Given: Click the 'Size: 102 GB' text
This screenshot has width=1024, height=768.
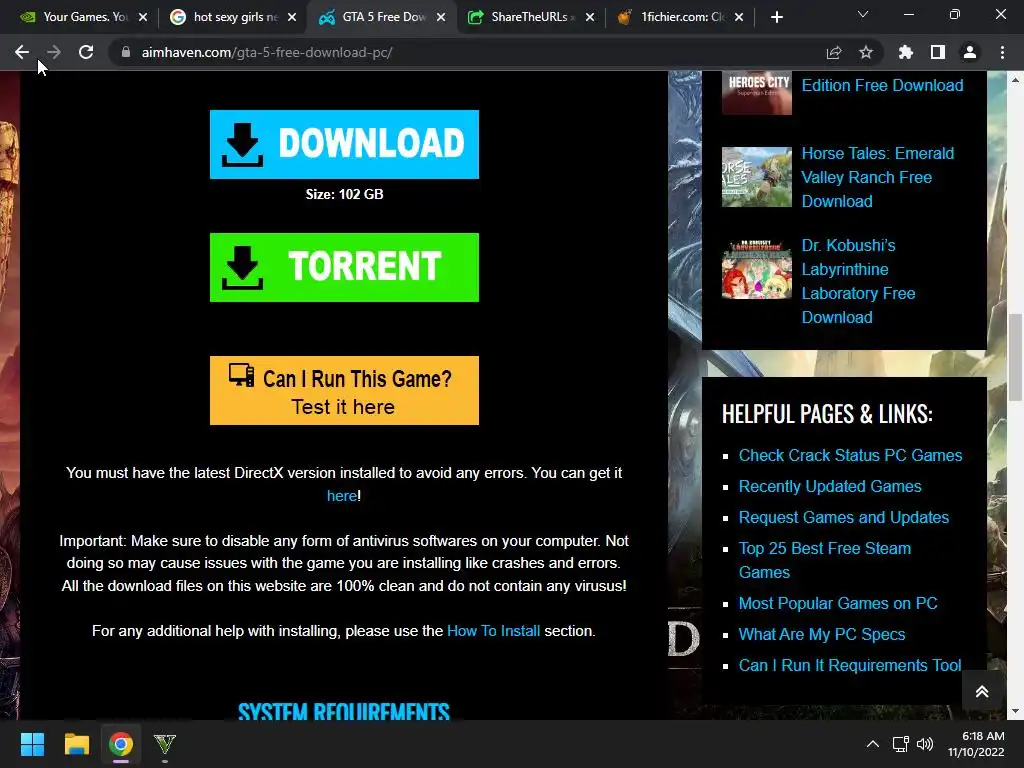Looking at the screenshot, I should pos(344,194).
